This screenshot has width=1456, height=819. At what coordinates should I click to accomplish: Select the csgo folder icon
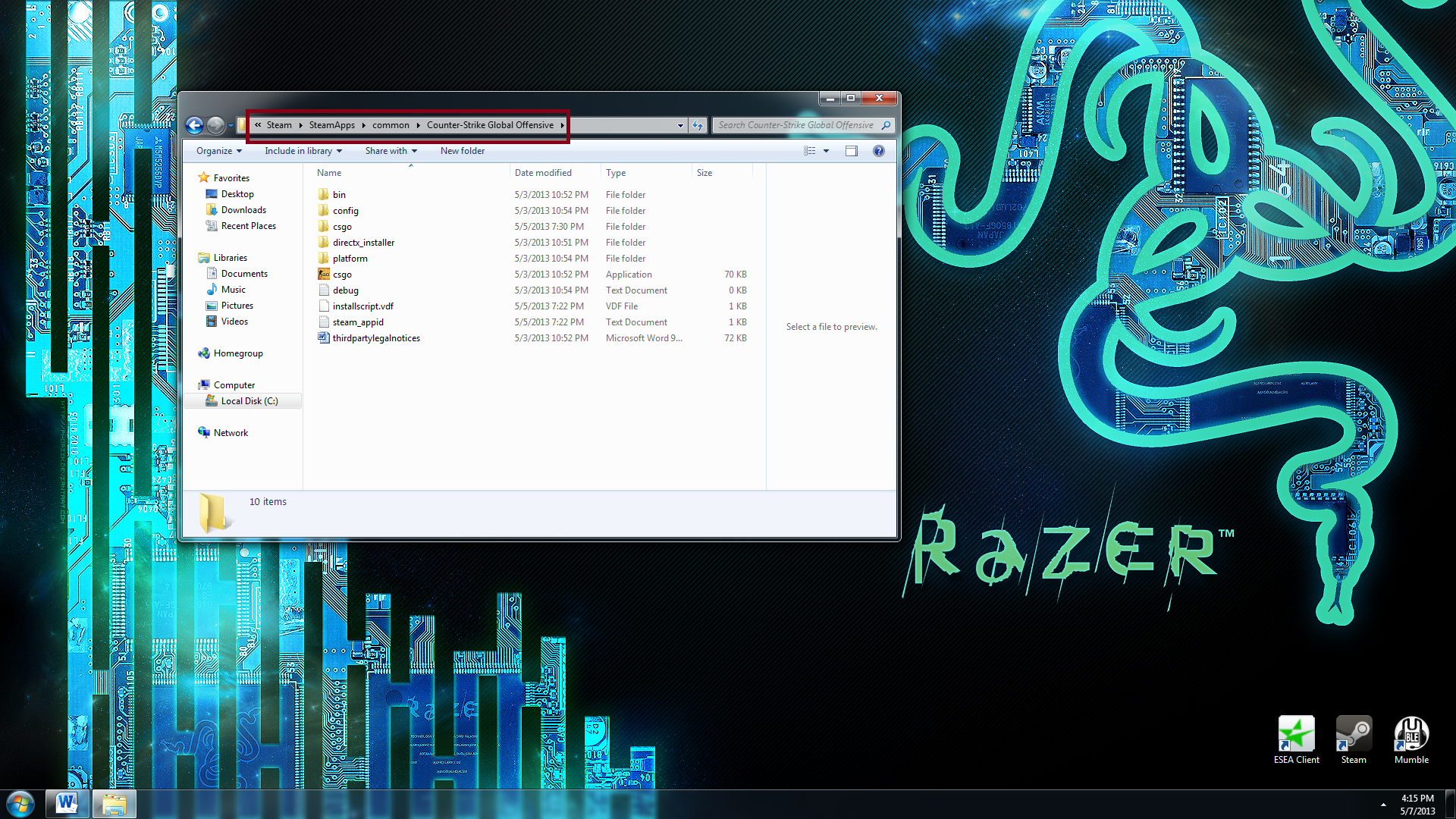coord(324,227)
